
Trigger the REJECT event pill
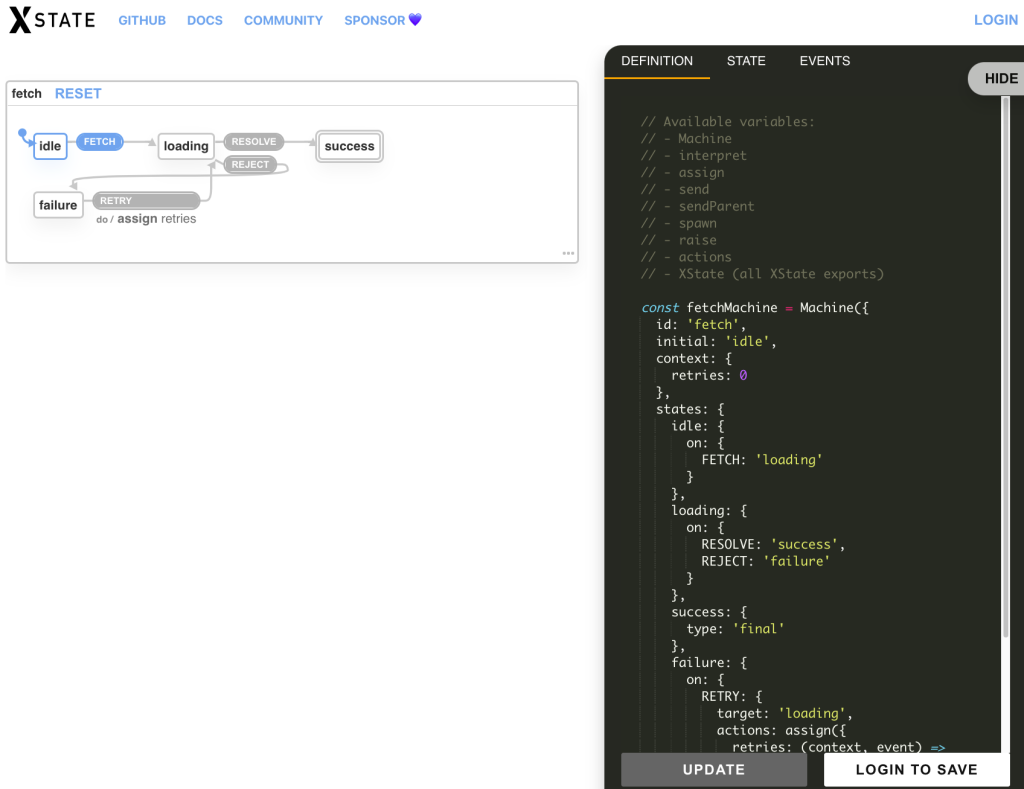click(x=250, y=164)
